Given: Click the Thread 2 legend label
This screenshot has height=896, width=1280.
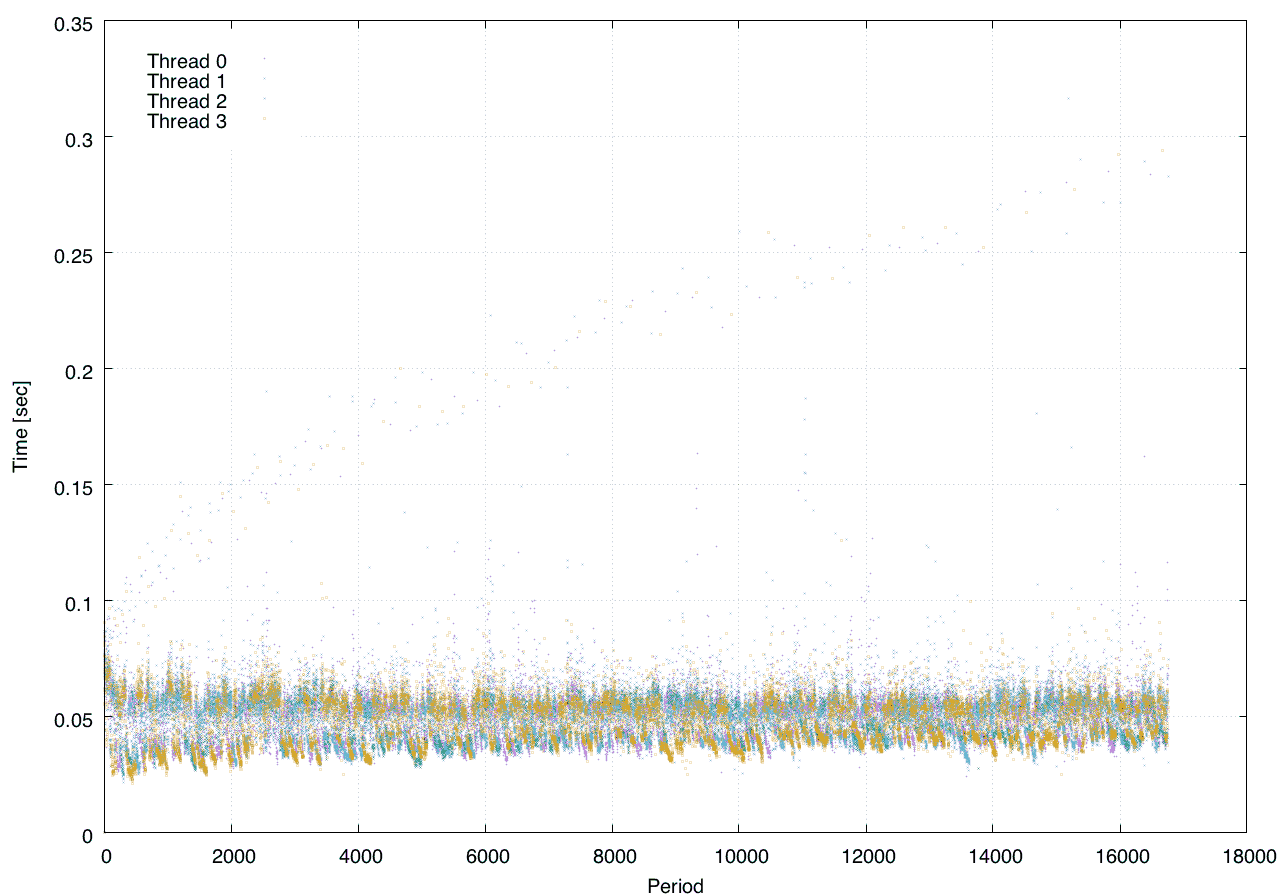Looking at the screenshot, I should (x=187, y=102).
